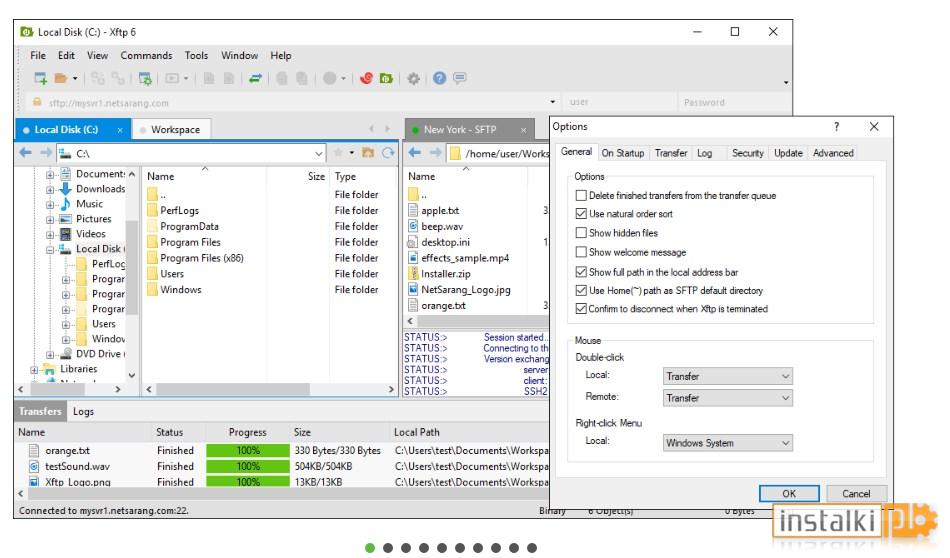Open the Session Properties toolbar icon
Image resolution: width=950 pixels, height=558 pixels.
click(145, 78)
